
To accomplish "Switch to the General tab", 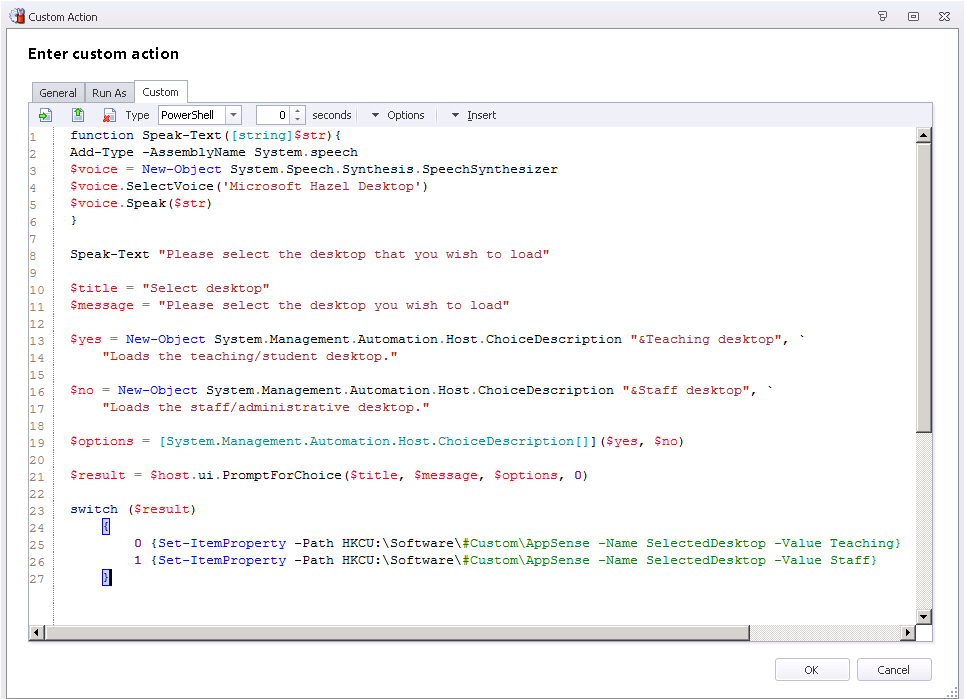I will pos(58,93).
